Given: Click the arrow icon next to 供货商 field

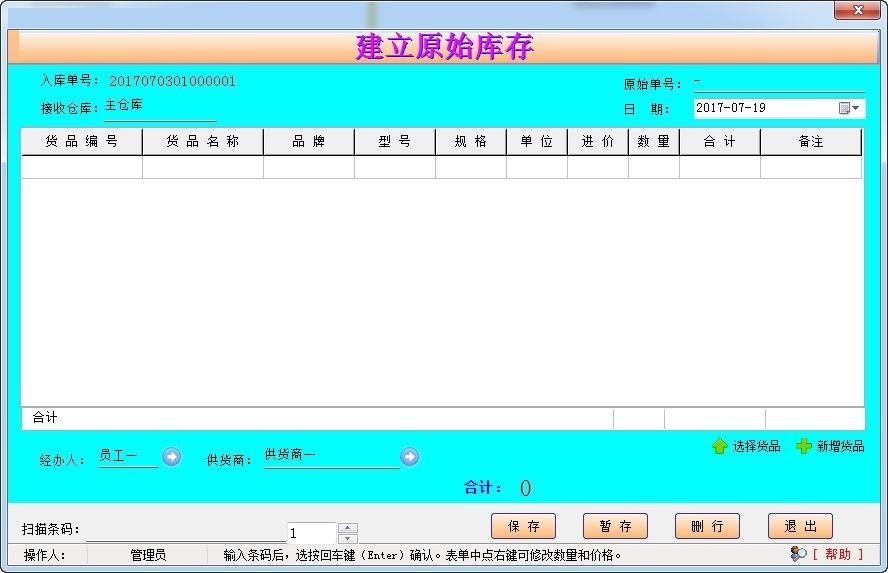Looking at the screenshot, I should tap(409, 456).
